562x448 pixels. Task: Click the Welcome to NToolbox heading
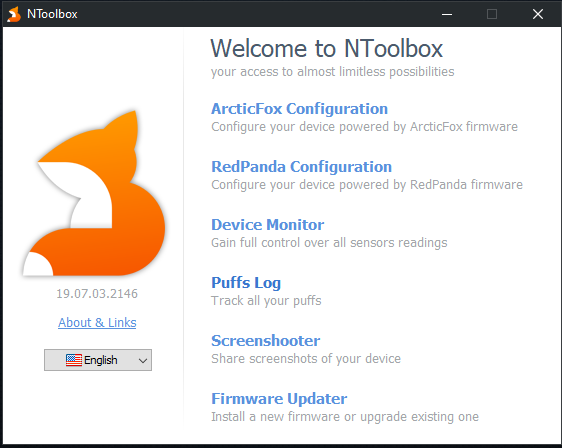tap(327, 48)
